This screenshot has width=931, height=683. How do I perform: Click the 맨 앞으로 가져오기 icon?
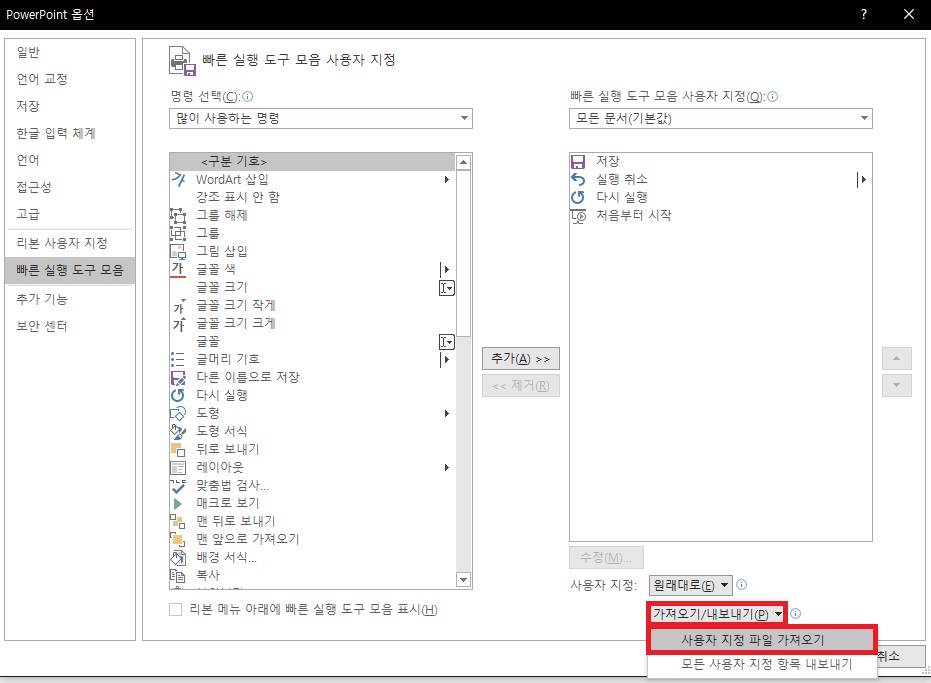pyautogui.click(x=178, y=539)
